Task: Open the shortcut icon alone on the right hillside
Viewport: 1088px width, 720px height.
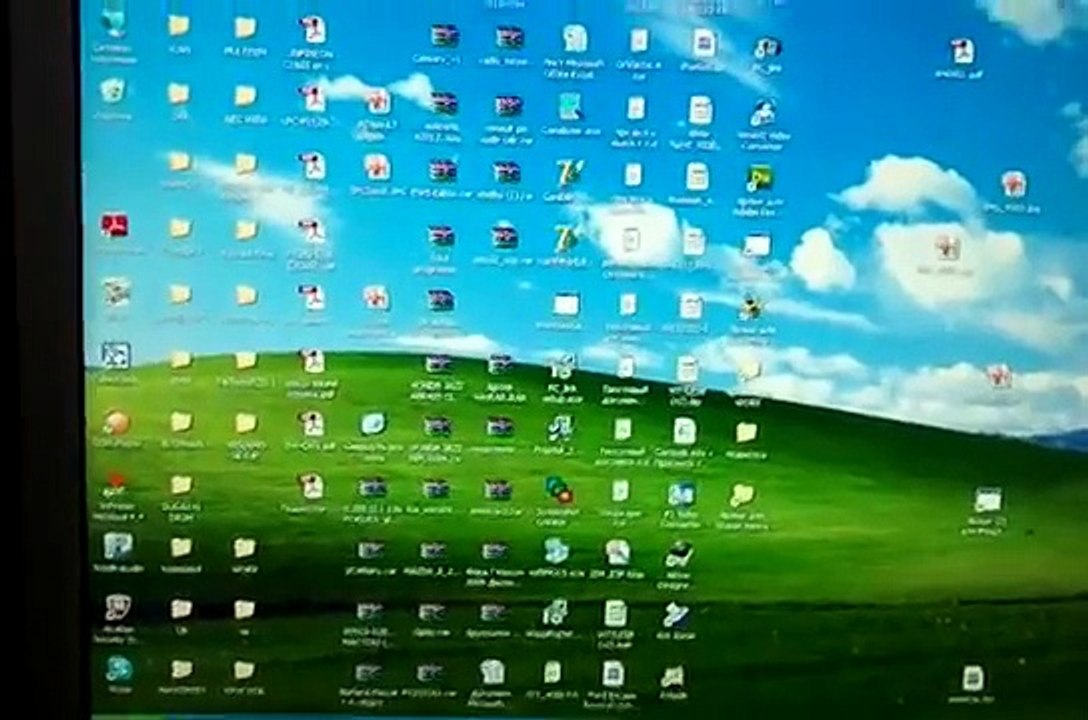Action: click(x=986, y=500)
